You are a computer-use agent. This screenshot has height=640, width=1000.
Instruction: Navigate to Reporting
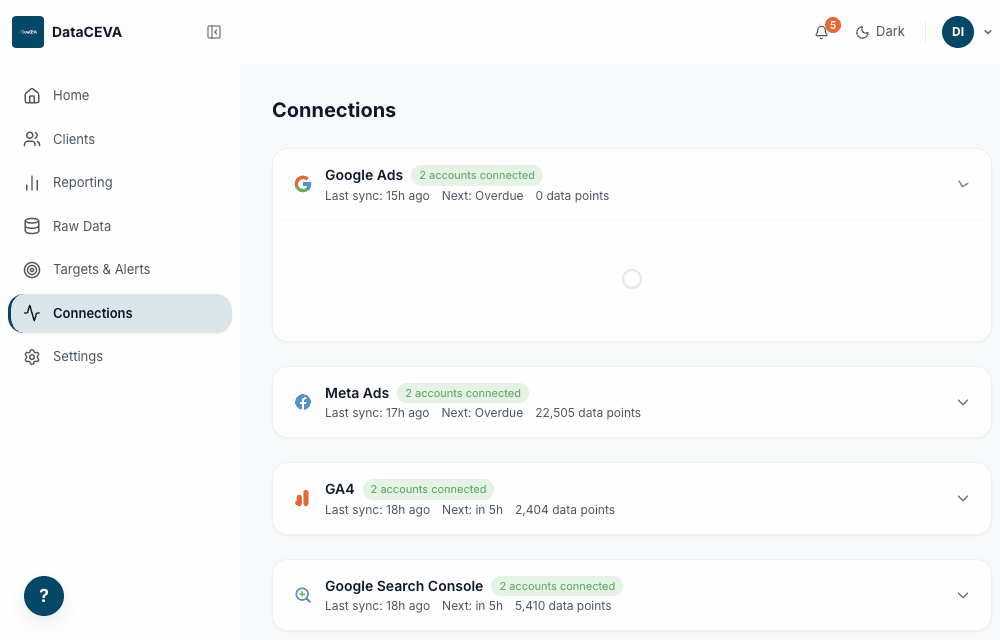point(120,183)
